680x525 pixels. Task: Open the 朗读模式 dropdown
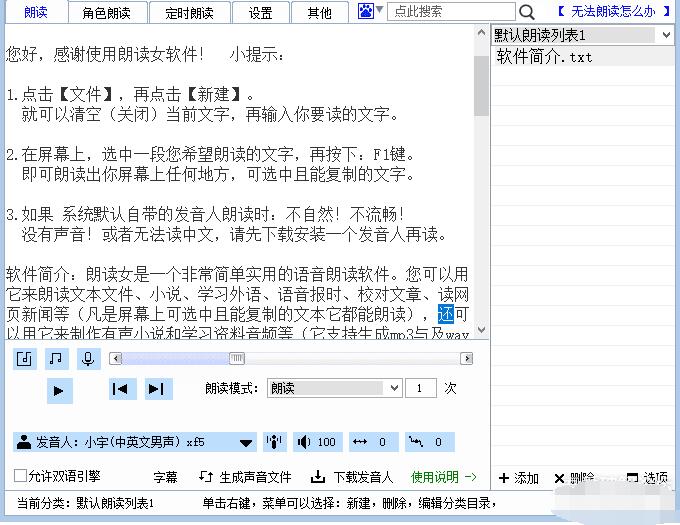tap(335, 388)
